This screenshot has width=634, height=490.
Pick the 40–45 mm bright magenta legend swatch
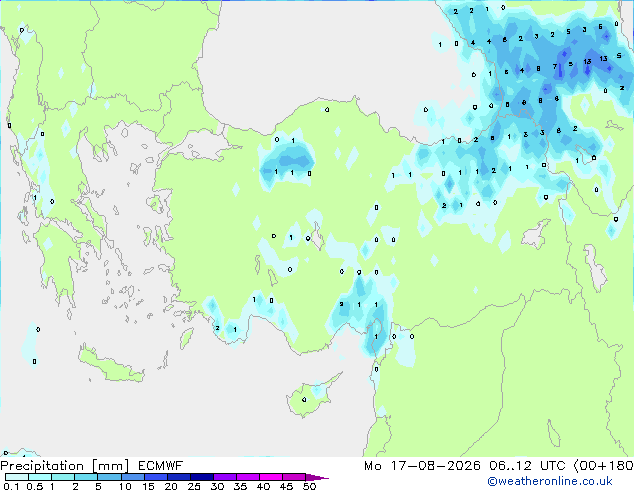(x=271, y=477)
